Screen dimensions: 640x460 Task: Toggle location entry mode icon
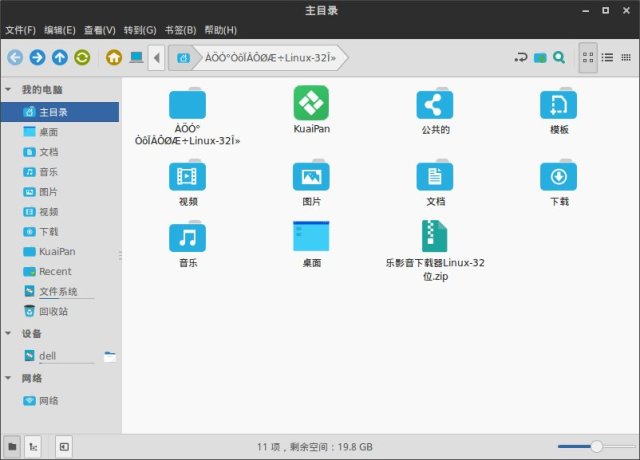tap(521, 58)
